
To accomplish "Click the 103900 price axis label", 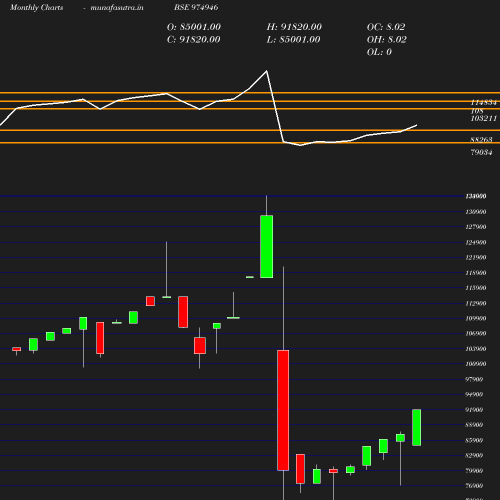I will (476, 349).
